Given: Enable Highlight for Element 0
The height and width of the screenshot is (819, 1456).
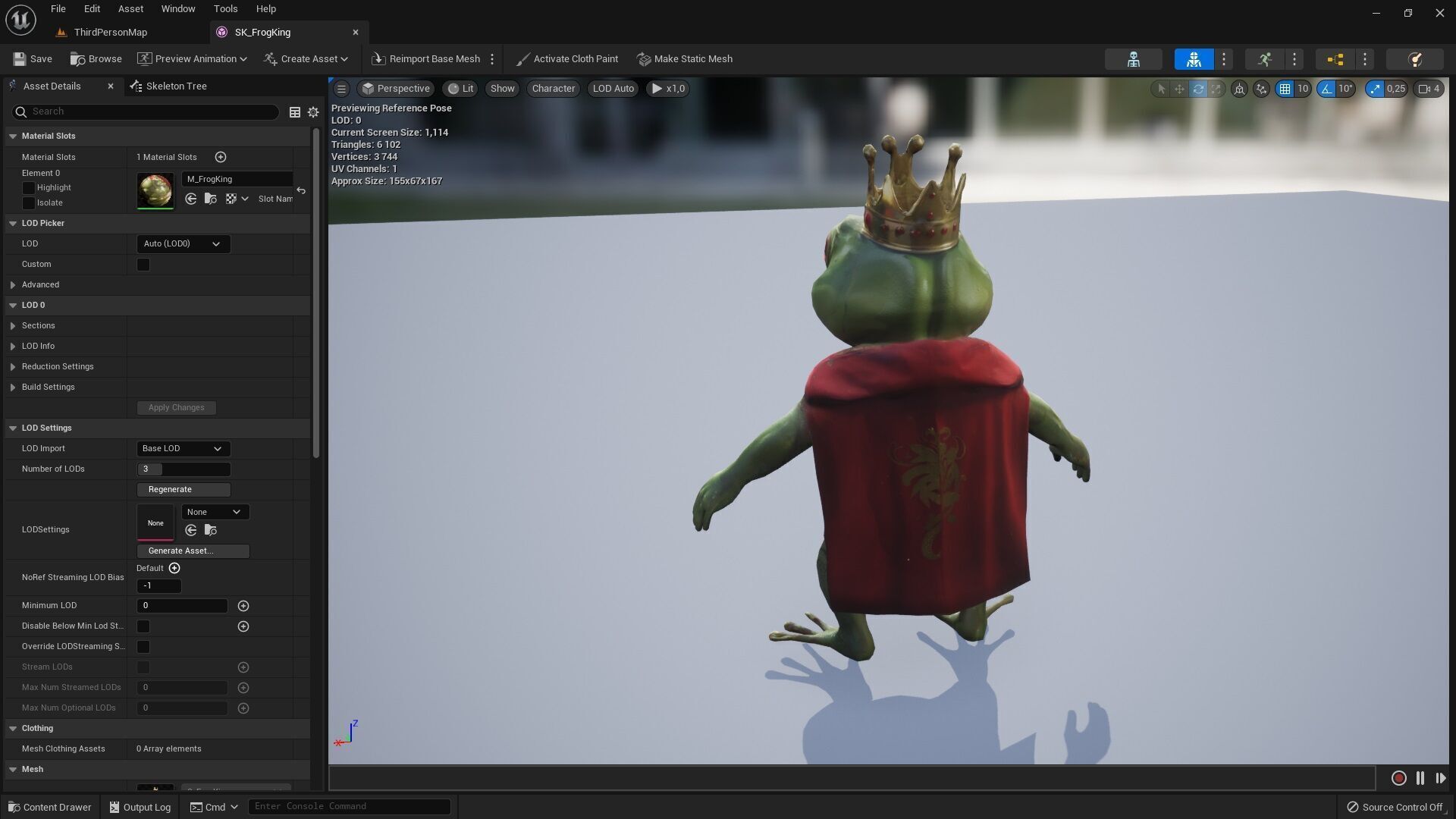Looking at the screenshot, I should [29, 188].
